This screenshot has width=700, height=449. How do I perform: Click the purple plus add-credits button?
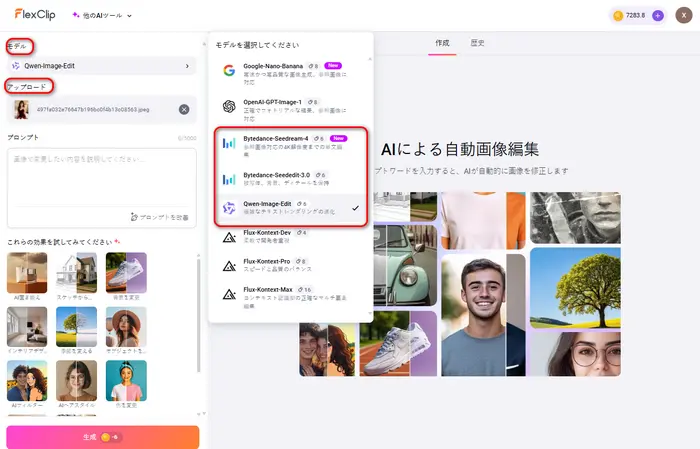coord(658,16)
